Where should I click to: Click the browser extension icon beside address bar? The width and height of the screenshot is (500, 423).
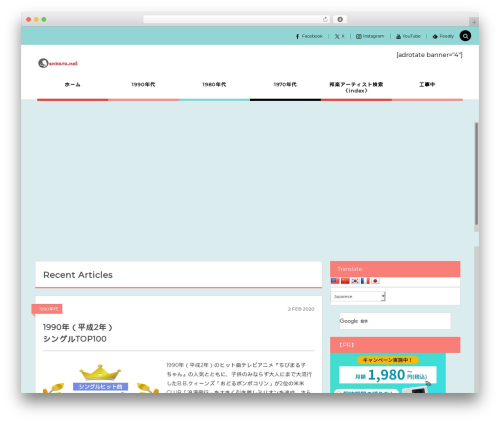pyautogui.click(x=340, y=19)
